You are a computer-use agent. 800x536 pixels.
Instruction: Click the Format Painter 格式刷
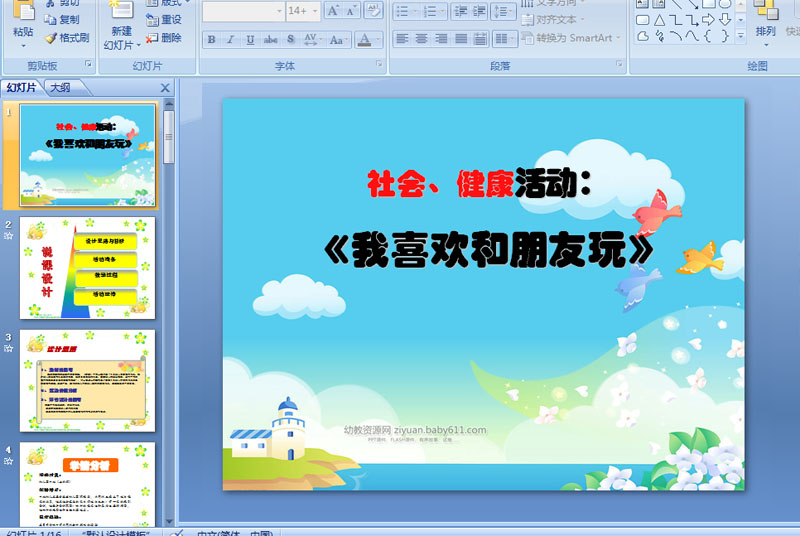(67, 38)
